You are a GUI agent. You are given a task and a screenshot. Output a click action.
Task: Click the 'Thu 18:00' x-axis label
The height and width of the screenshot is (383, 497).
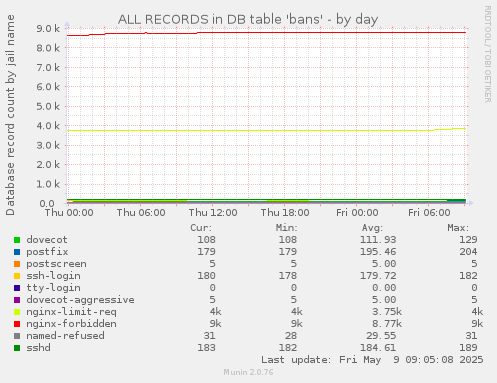click(285, 213)
